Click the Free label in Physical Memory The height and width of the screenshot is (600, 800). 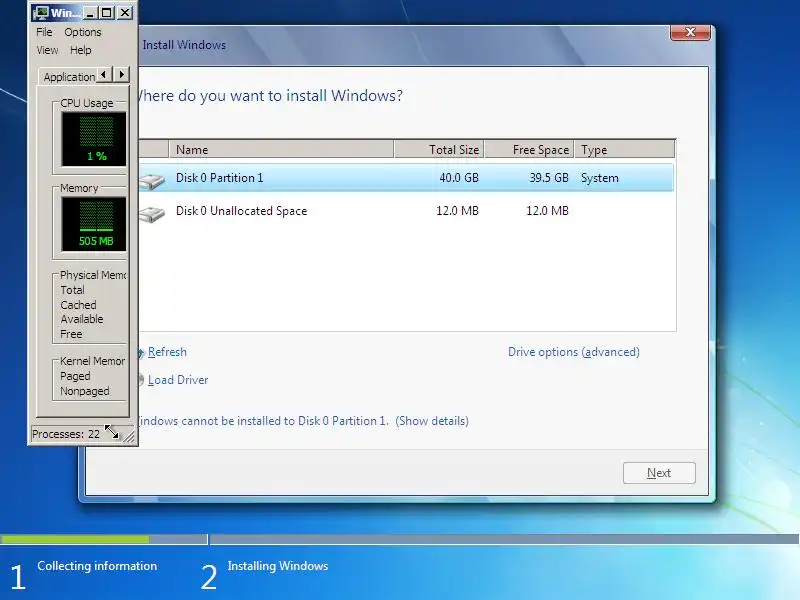coord(71,334)
